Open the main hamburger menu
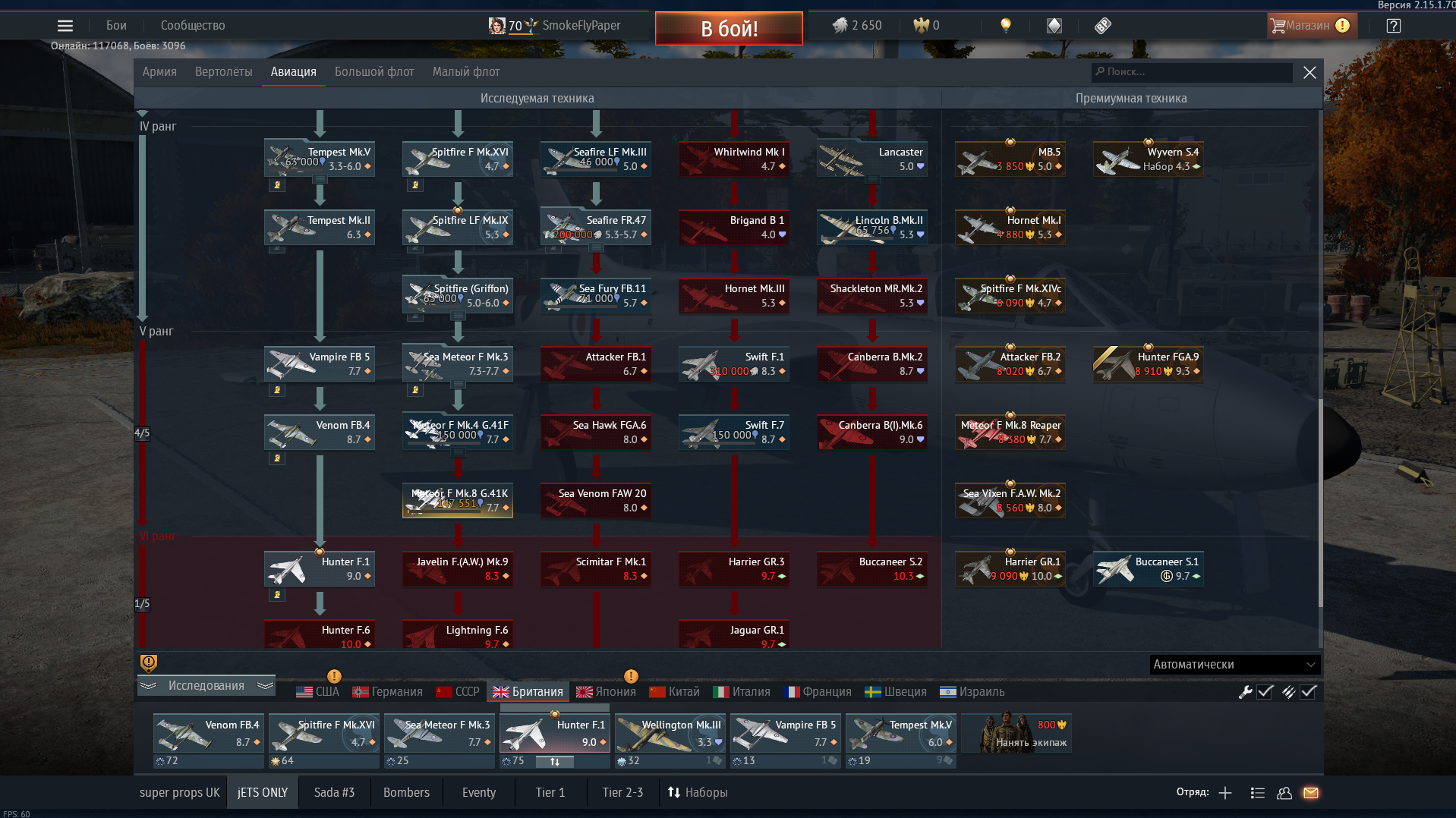The image size is (1456, 818). [65, 26]
